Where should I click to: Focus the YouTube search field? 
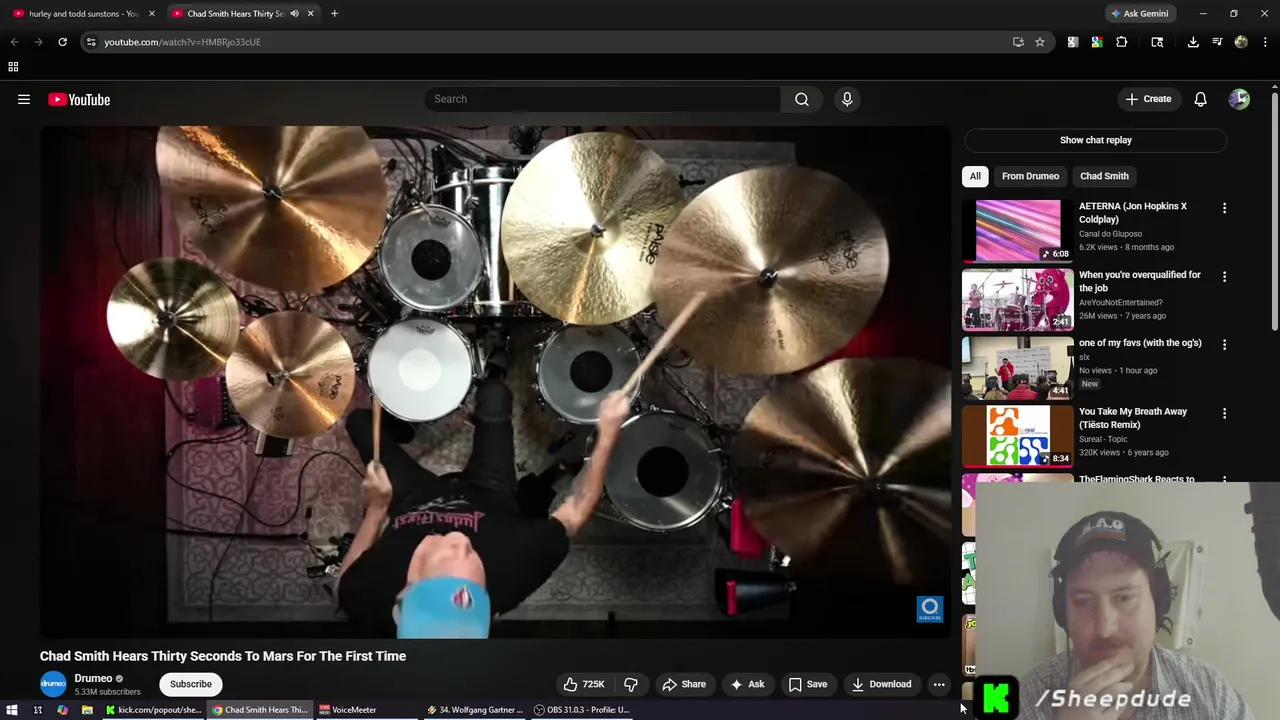pos(602,99)
